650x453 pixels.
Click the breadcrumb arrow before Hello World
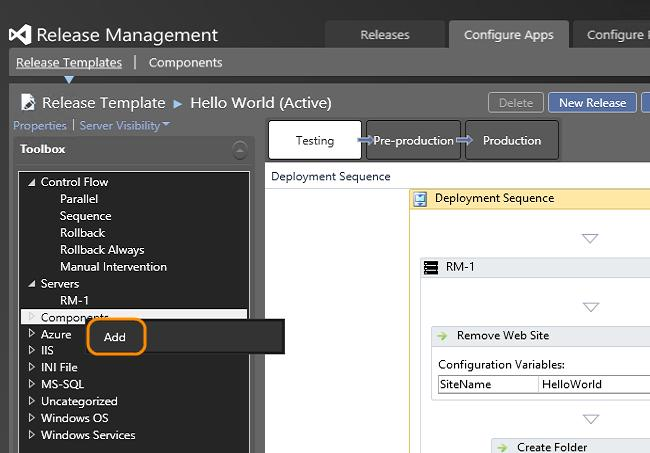tap(178, 102)
